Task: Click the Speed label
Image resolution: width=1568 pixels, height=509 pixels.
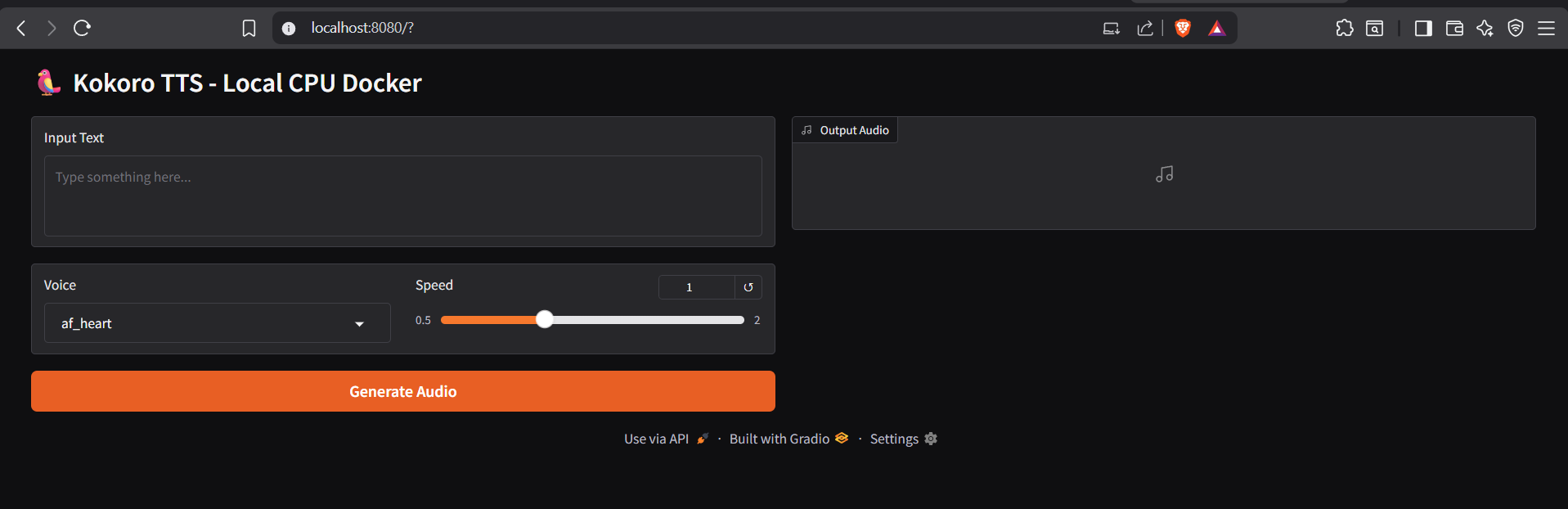Action: coord(434,285)
